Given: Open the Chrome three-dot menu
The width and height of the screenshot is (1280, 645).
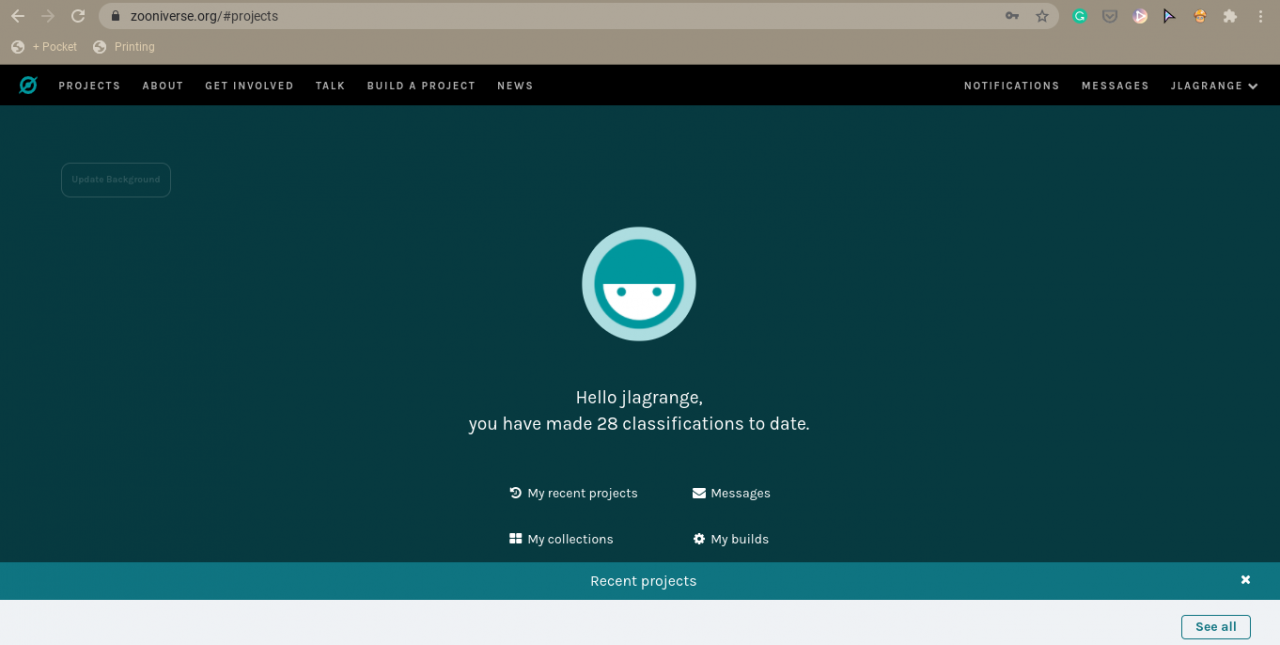Looking at the screenshot, I should click(1260, 16).
